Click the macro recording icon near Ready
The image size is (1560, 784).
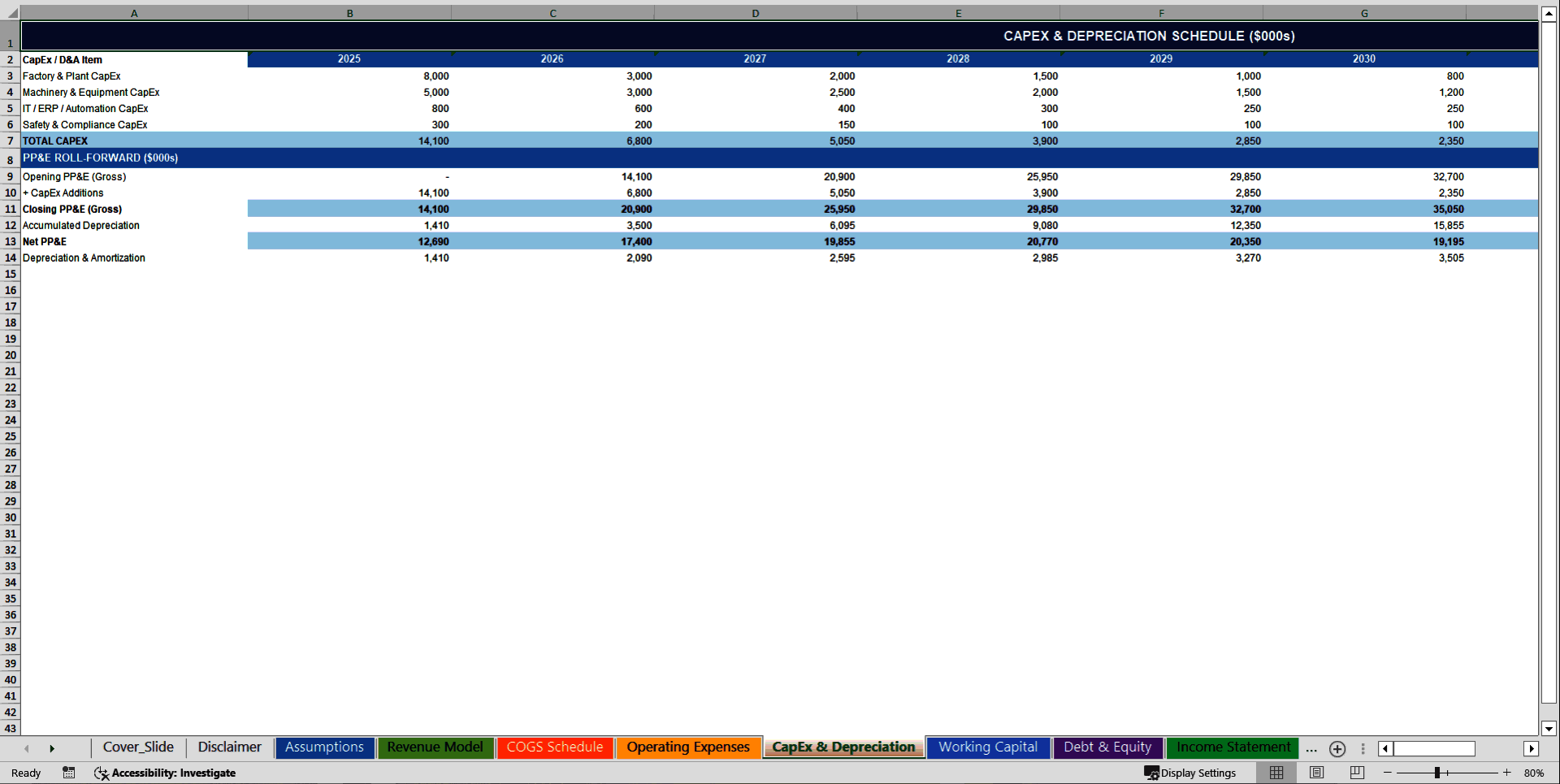pyautogui.click(x=69, y=773)
